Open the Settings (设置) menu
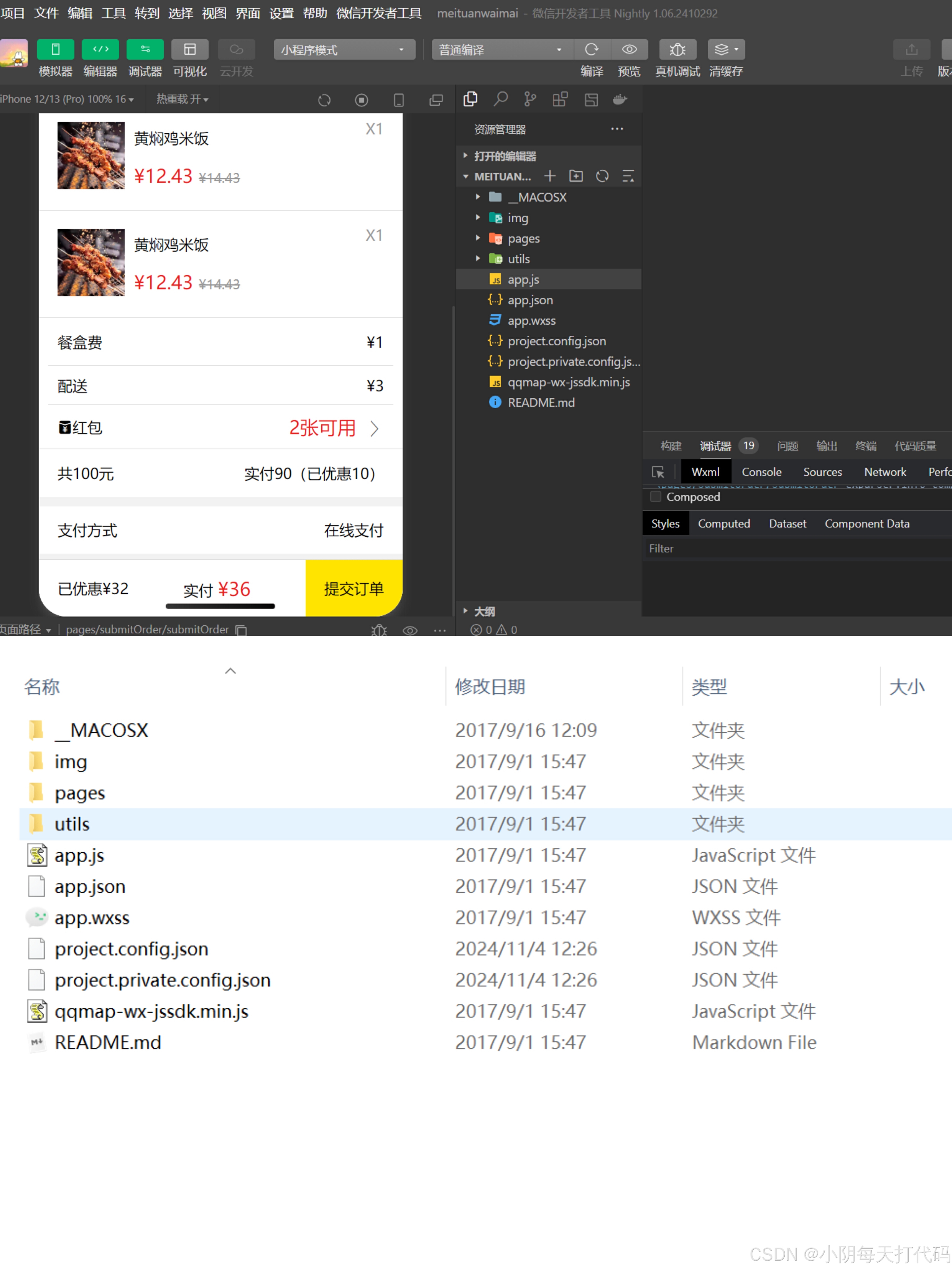Image resolution: width=952 pixels, height=1270 pixels. [281, 13]
